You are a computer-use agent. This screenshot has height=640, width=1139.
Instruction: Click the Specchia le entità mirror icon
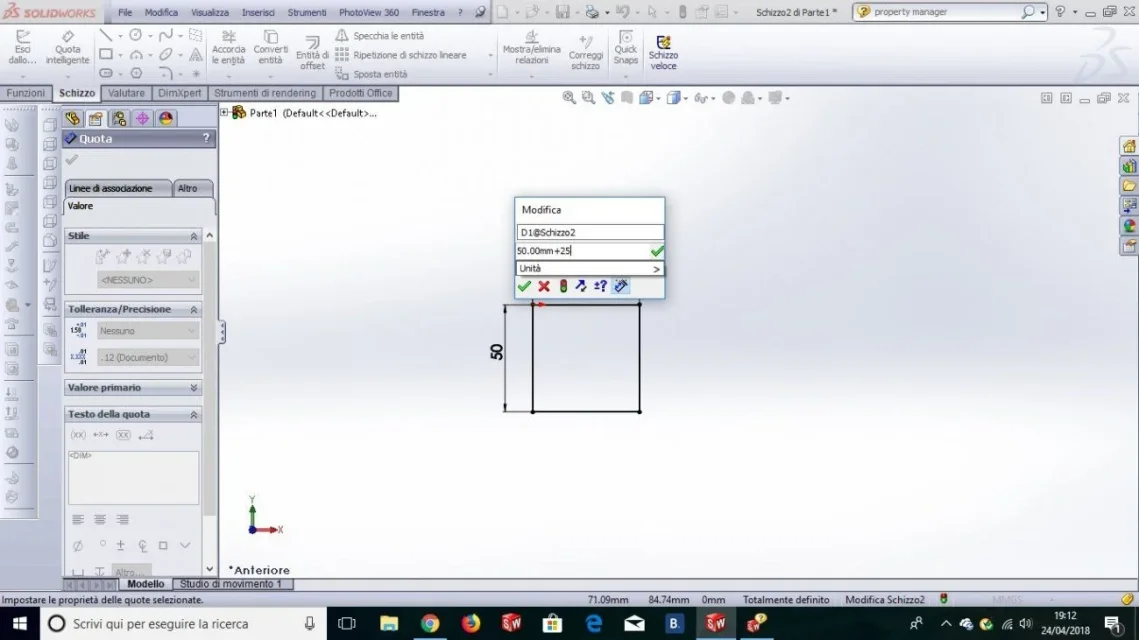341,35
